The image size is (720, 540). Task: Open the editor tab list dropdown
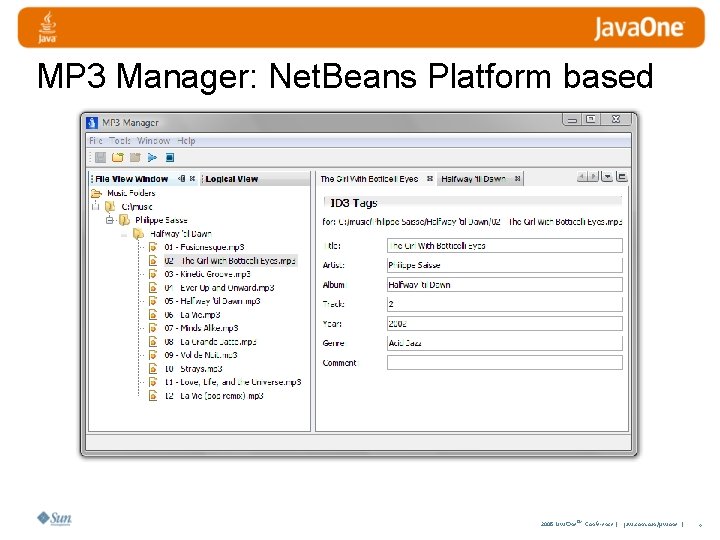click(x=608, y=177)
